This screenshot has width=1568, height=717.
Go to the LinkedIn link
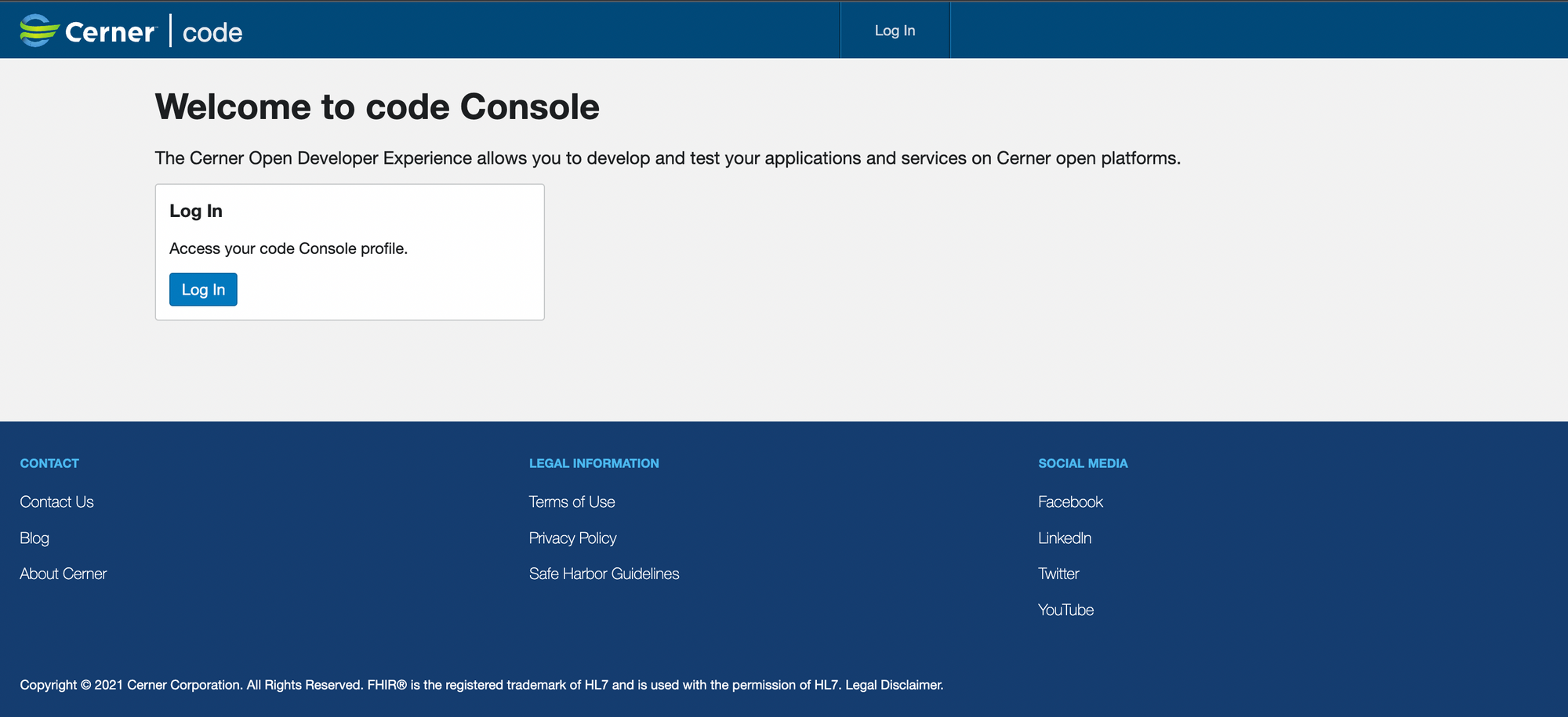click(x=1065, y=538)
